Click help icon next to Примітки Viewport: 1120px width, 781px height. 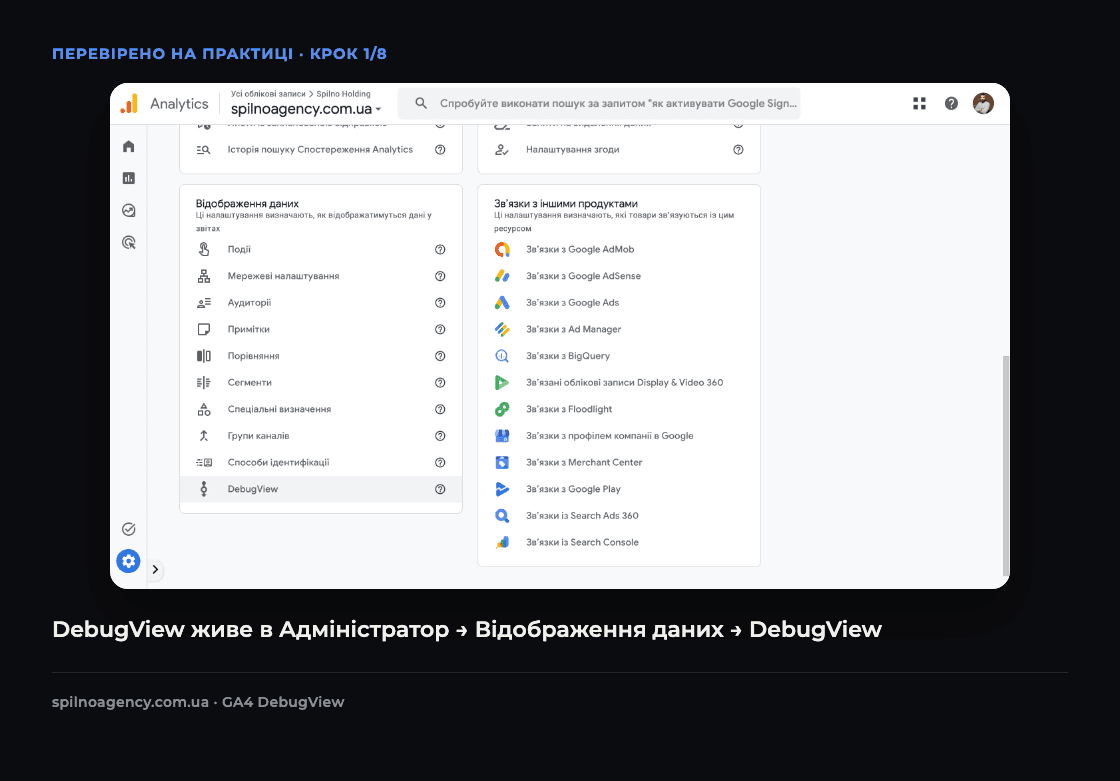(x=440, y=329)
